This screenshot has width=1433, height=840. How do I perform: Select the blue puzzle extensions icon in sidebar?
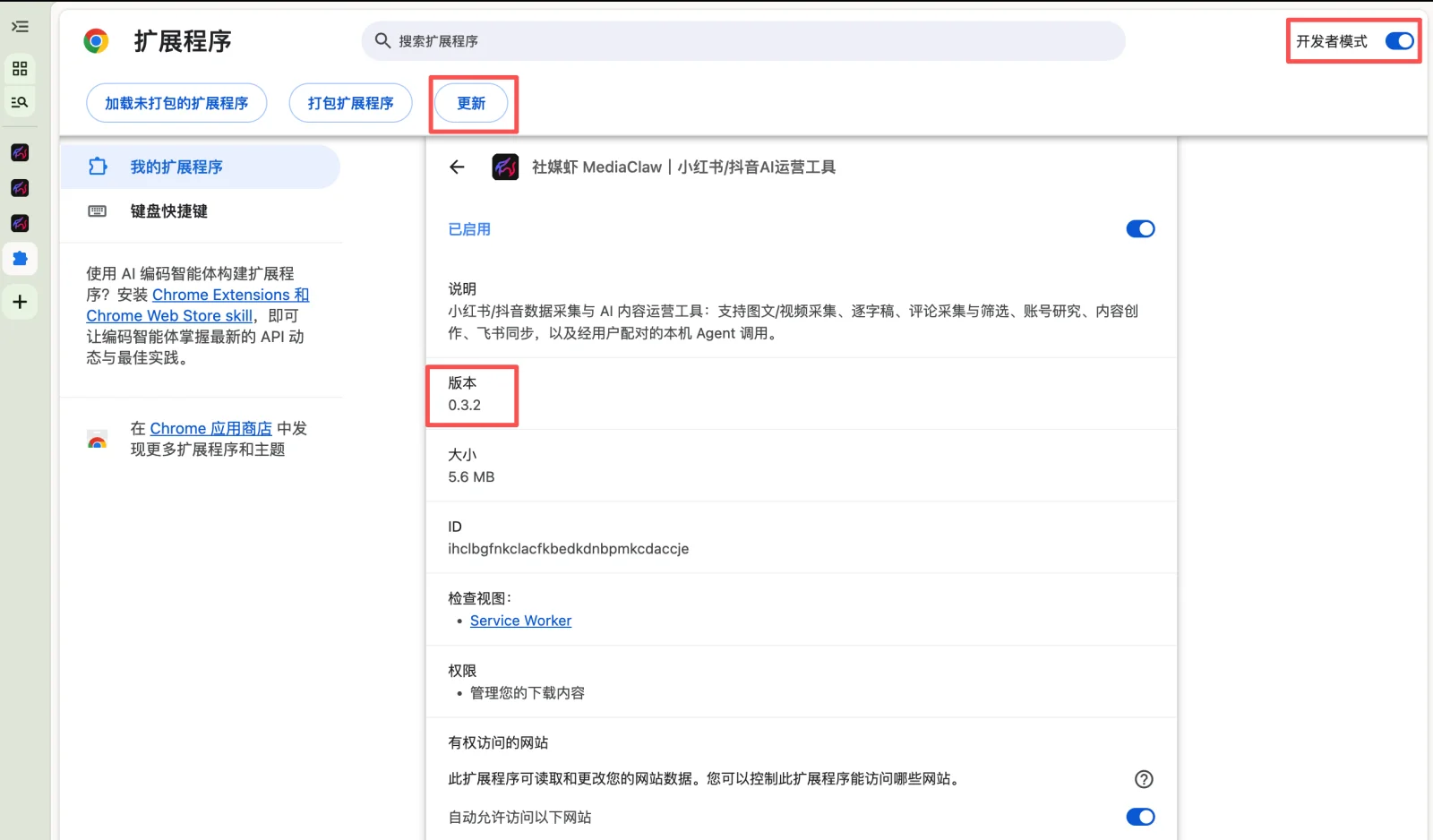coord(20,259)
